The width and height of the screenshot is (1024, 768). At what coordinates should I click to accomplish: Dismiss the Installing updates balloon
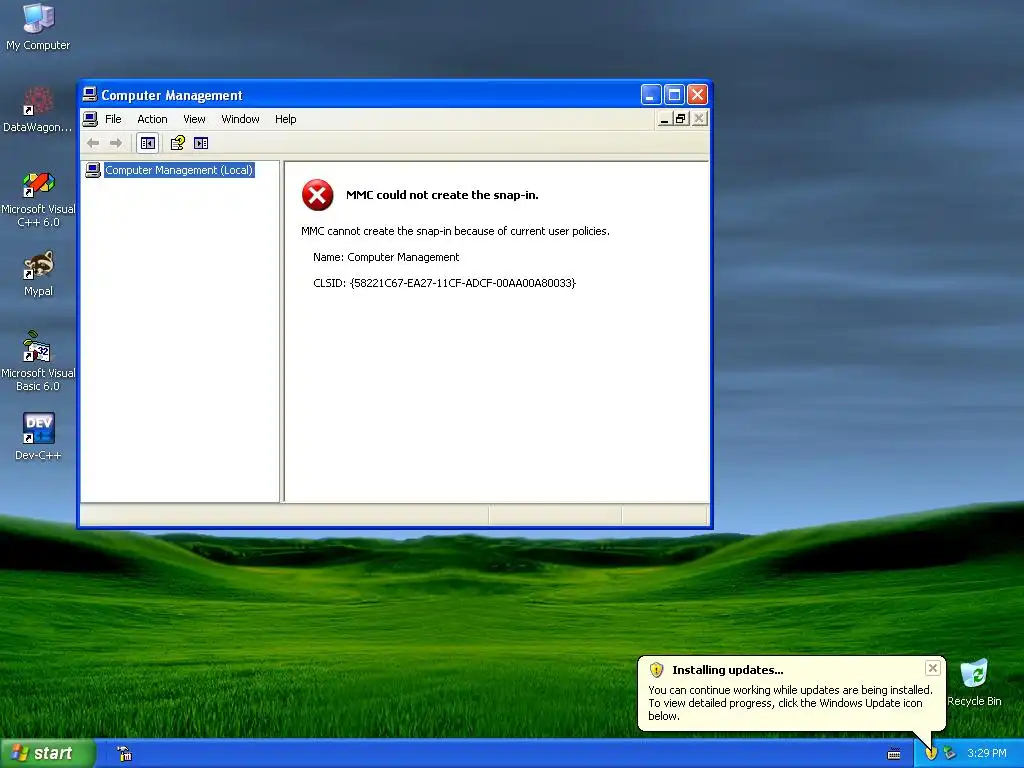click(933, 667)
